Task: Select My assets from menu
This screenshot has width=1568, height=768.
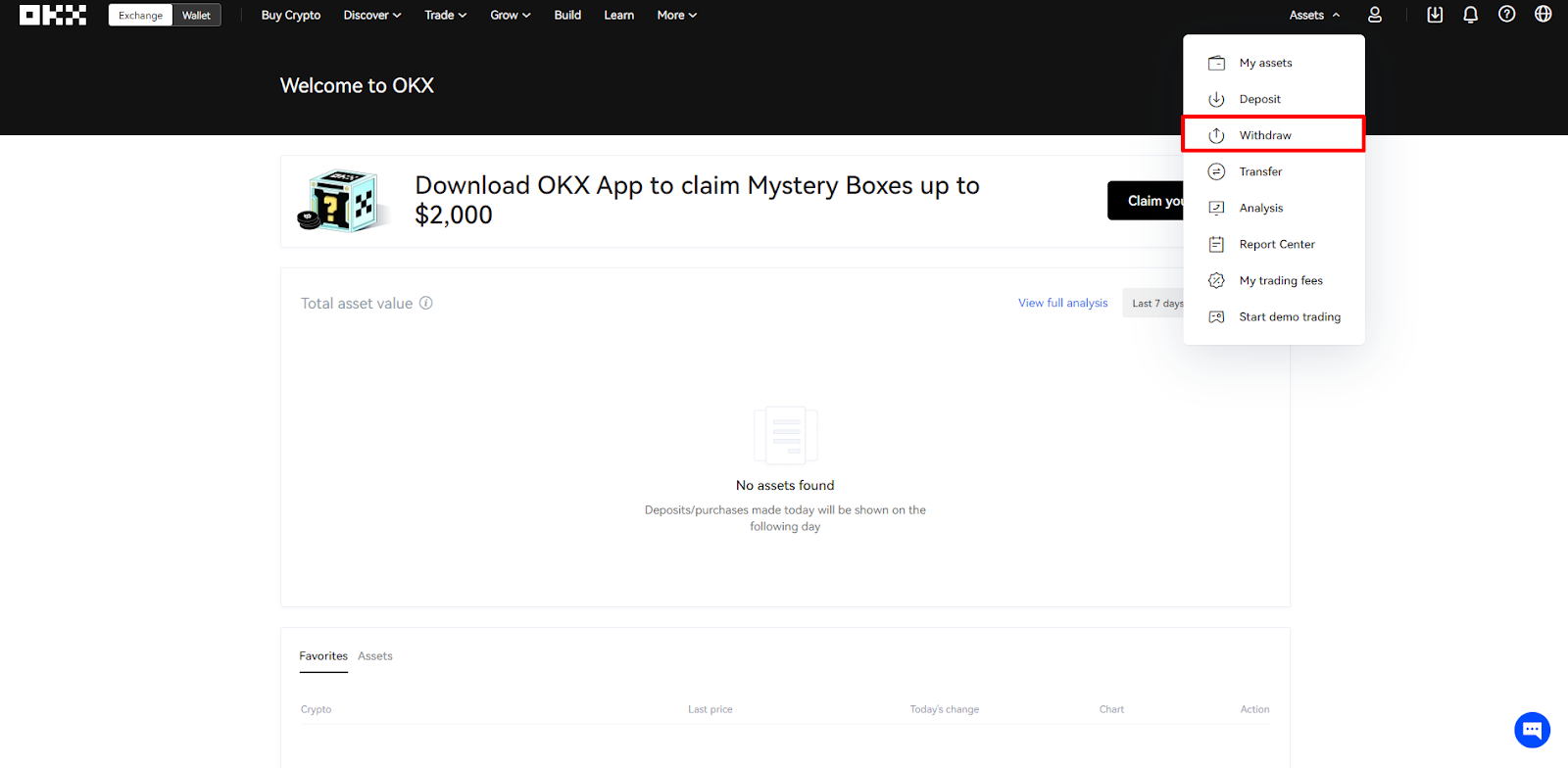Action: pos(1274,63)
